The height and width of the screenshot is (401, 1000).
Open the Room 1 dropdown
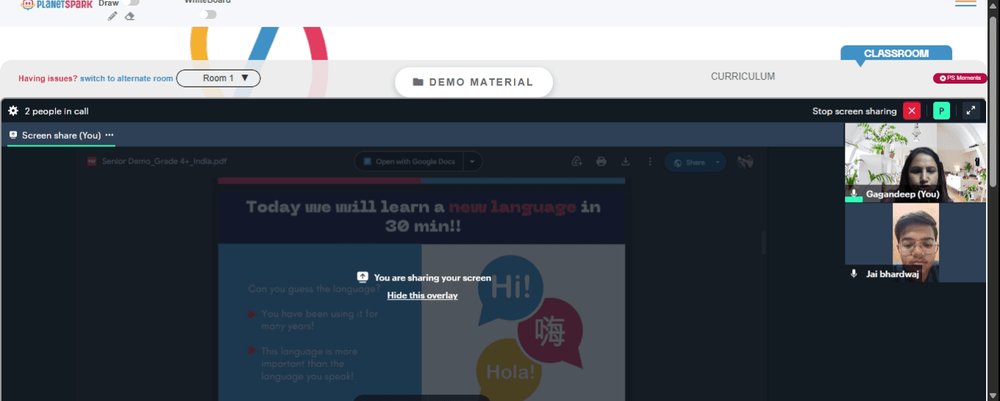(218, 78)
